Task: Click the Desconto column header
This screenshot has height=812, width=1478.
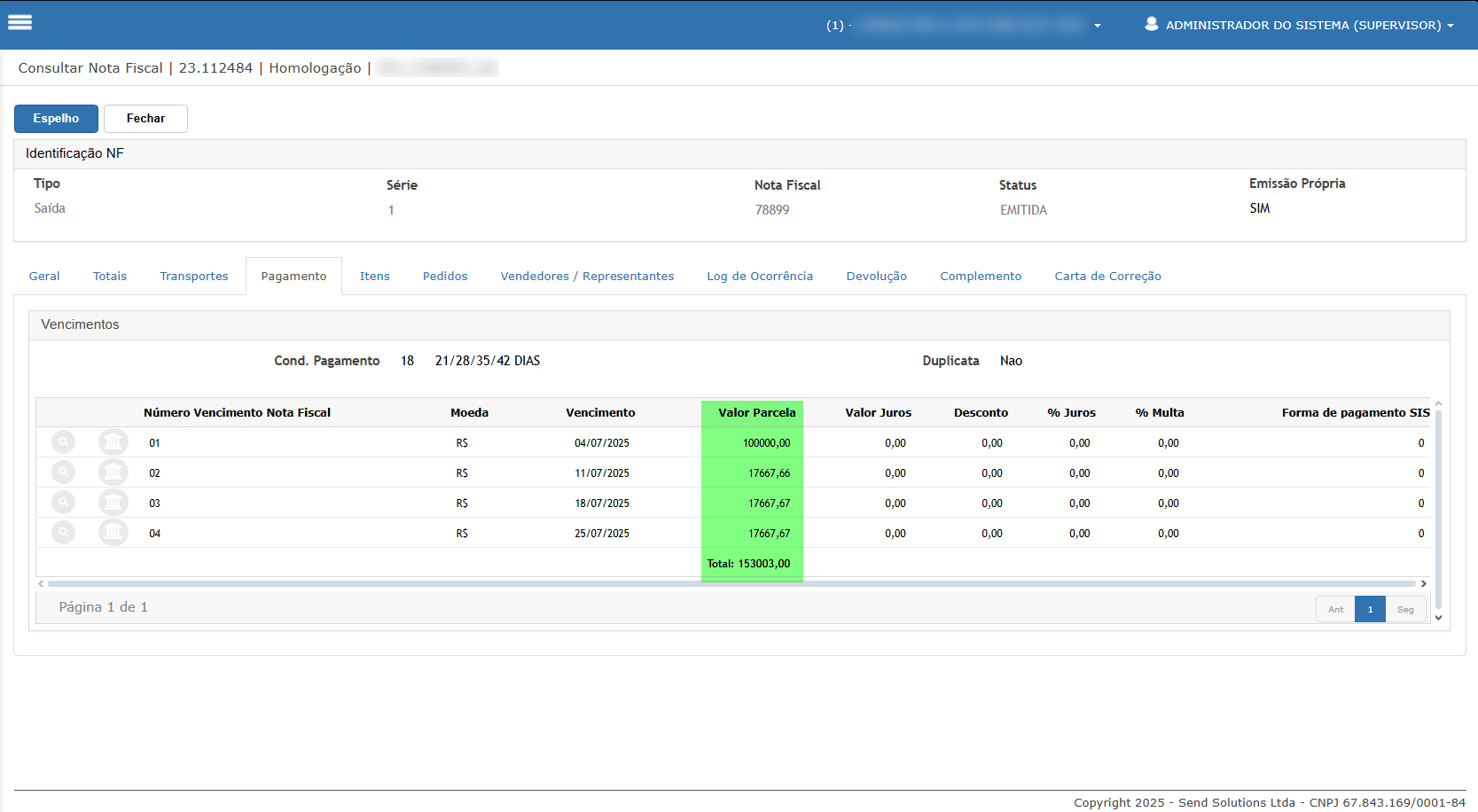Action: coord(981,412)
